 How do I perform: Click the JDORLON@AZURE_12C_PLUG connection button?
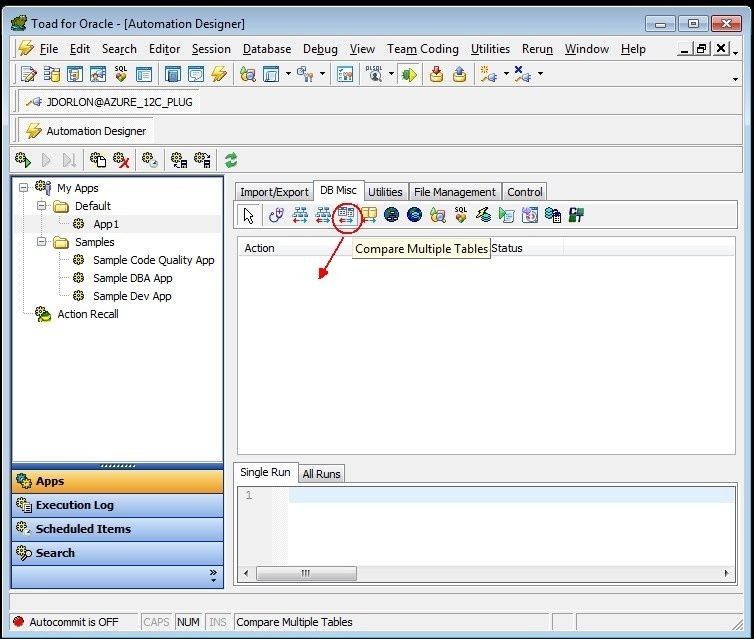point(109,102)
